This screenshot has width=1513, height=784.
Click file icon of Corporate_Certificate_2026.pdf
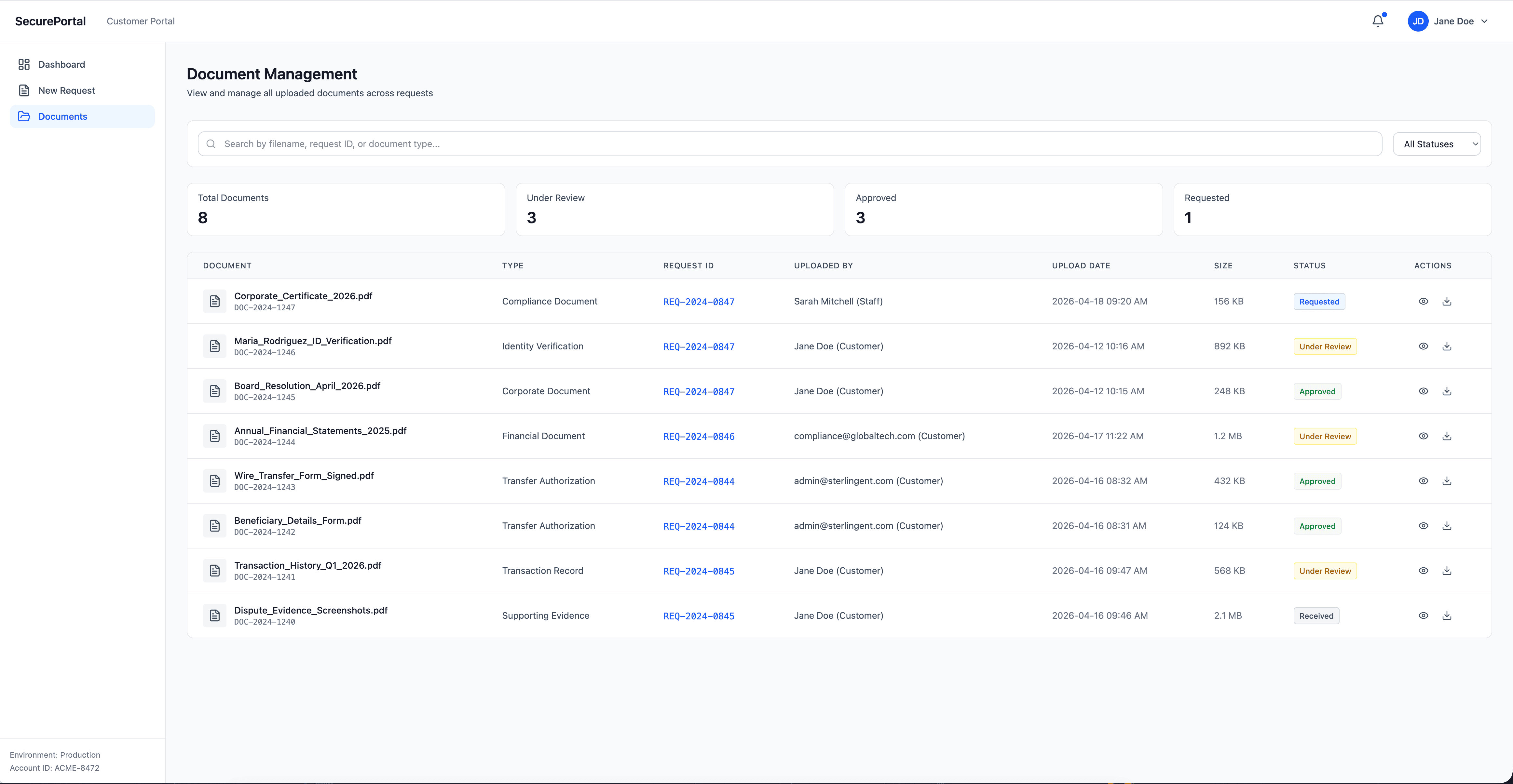pyautogui.click(x=214, y=301)
